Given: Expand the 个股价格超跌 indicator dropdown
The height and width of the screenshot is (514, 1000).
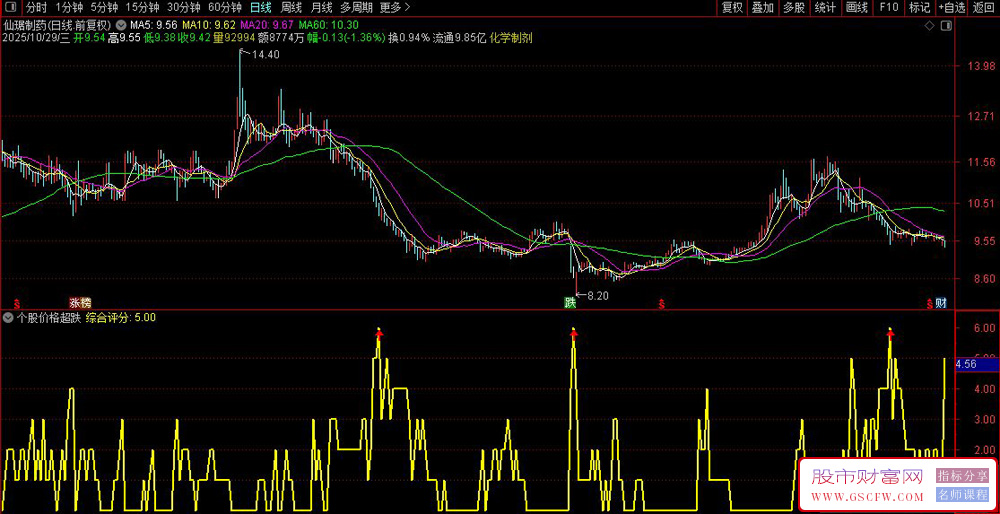Looking at the screenshot, I should click(8, 317).
